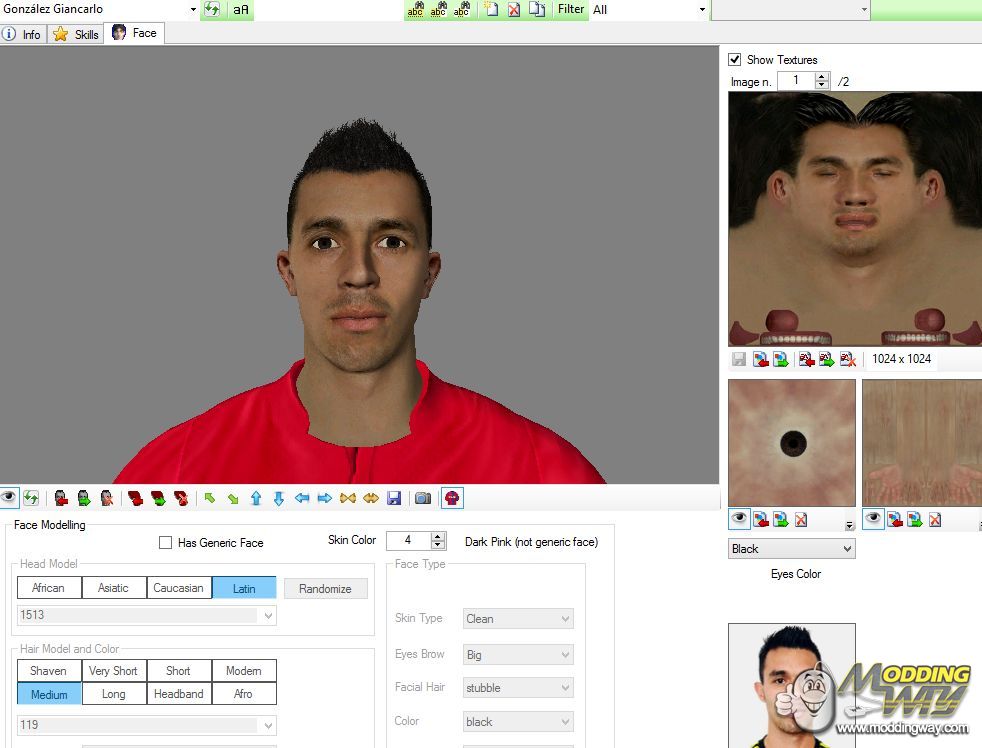Open the Filter dropdown set to All
This screenshot has height=748, width=982.
coord(649,10)
